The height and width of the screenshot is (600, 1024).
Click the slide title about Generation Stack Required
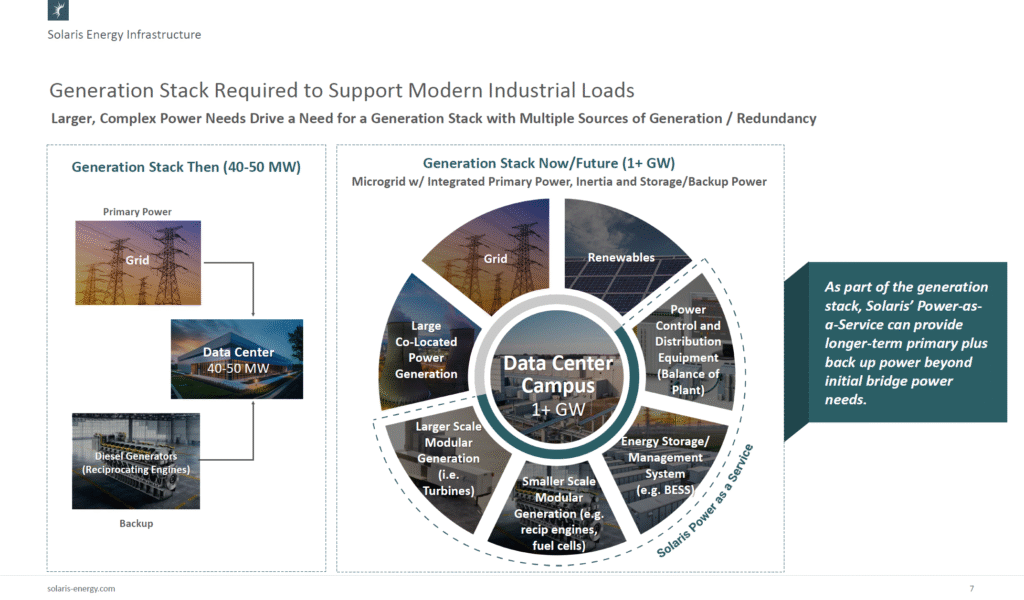pos(342,90)
